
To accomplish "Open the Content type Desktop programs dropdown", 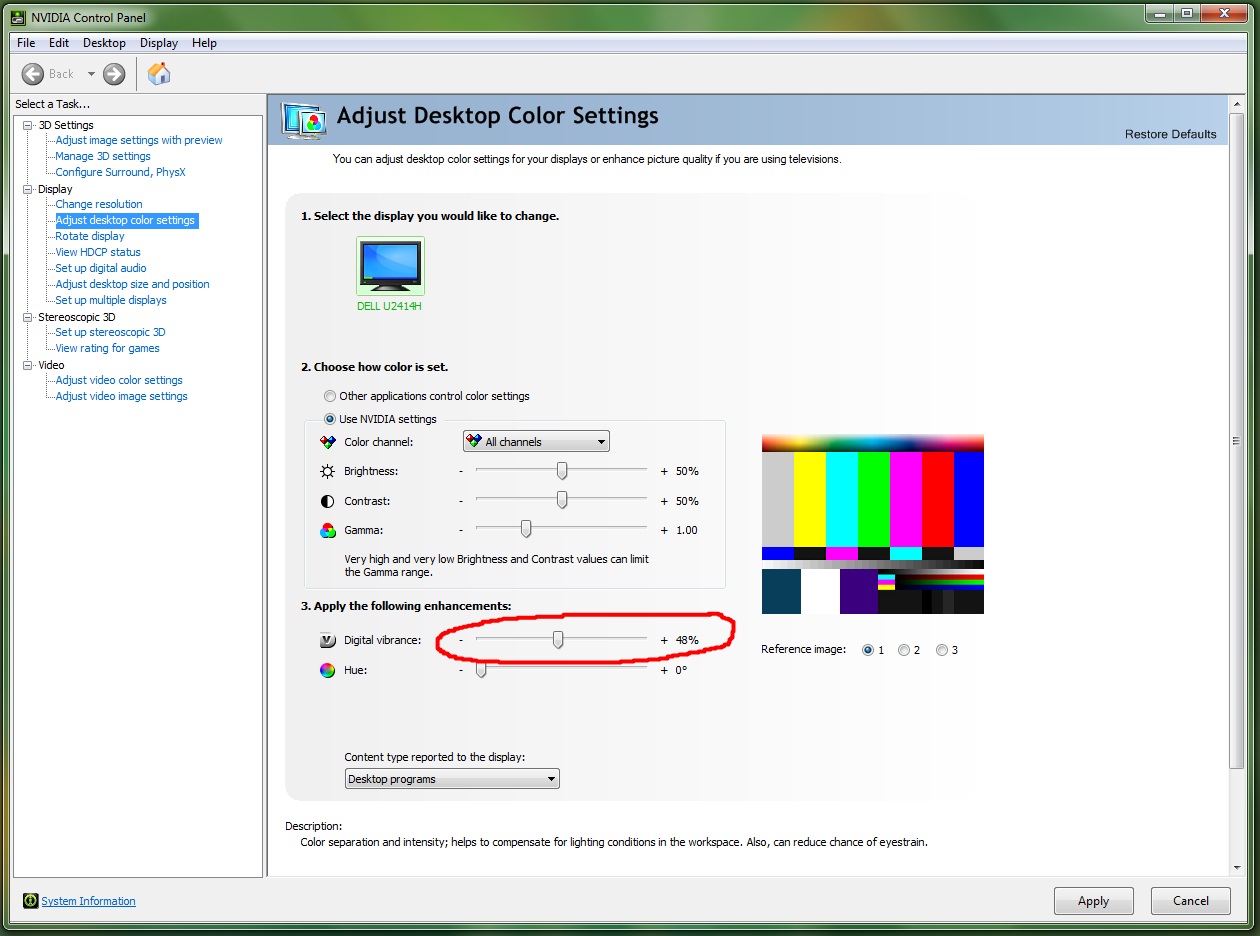I will 452,779.
